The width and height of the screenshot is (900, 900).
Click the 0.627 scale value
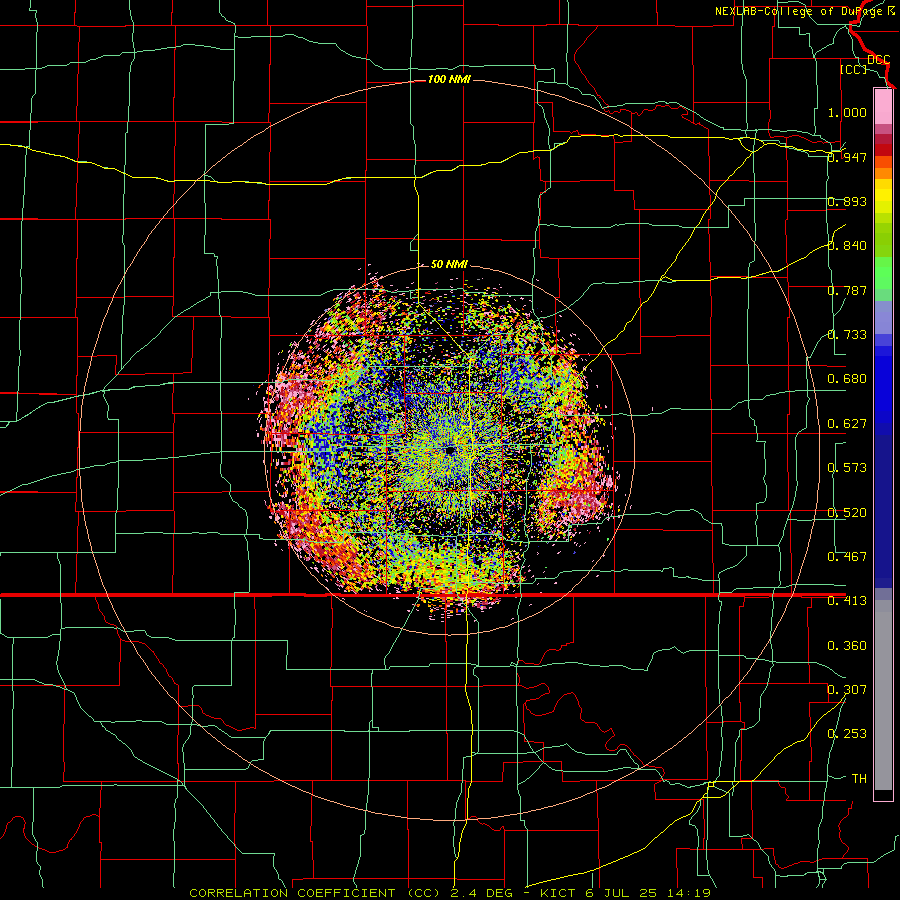847,424
